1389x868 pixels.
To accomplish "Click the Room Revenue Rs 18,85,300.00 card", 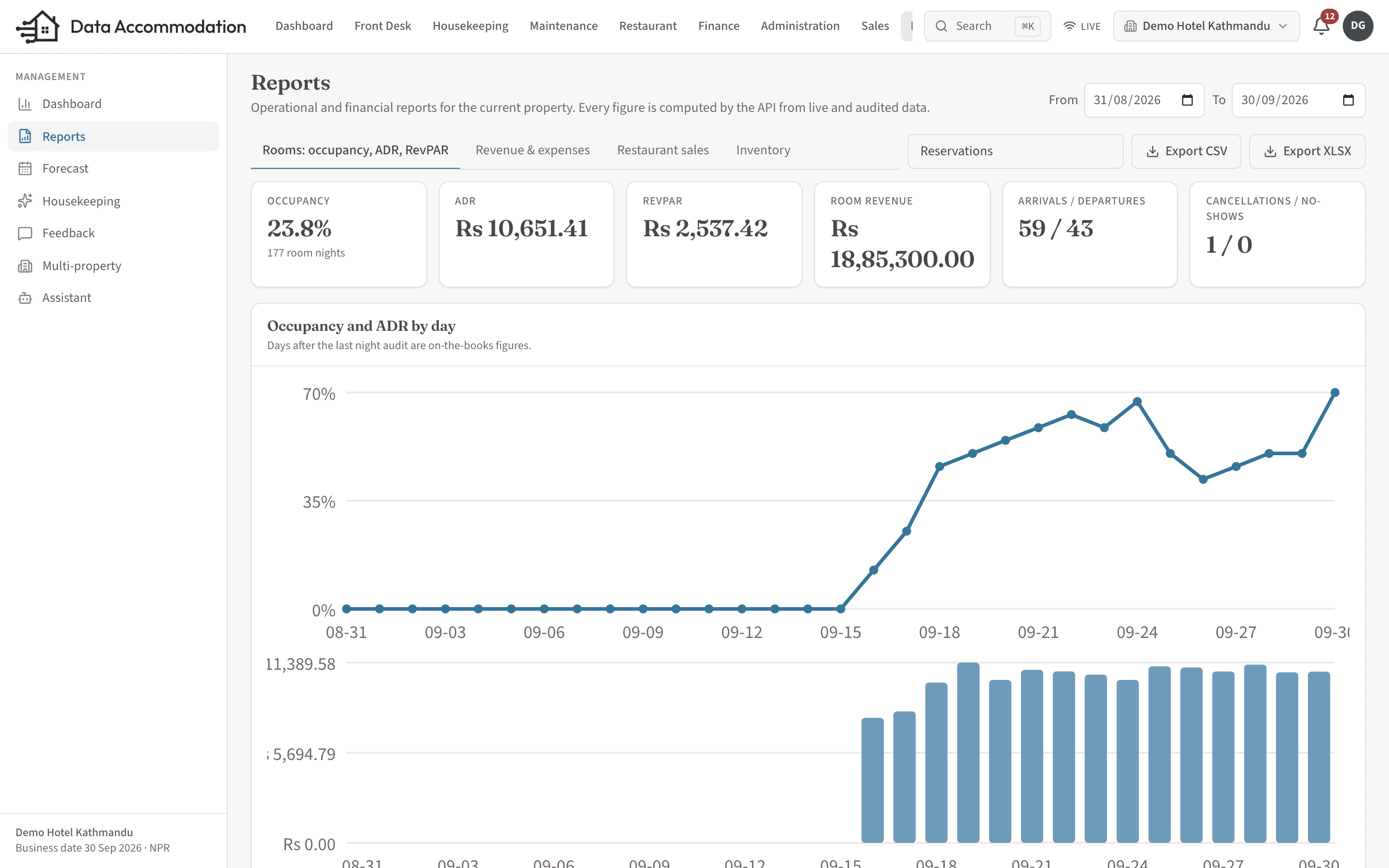I will coord(902,234).
